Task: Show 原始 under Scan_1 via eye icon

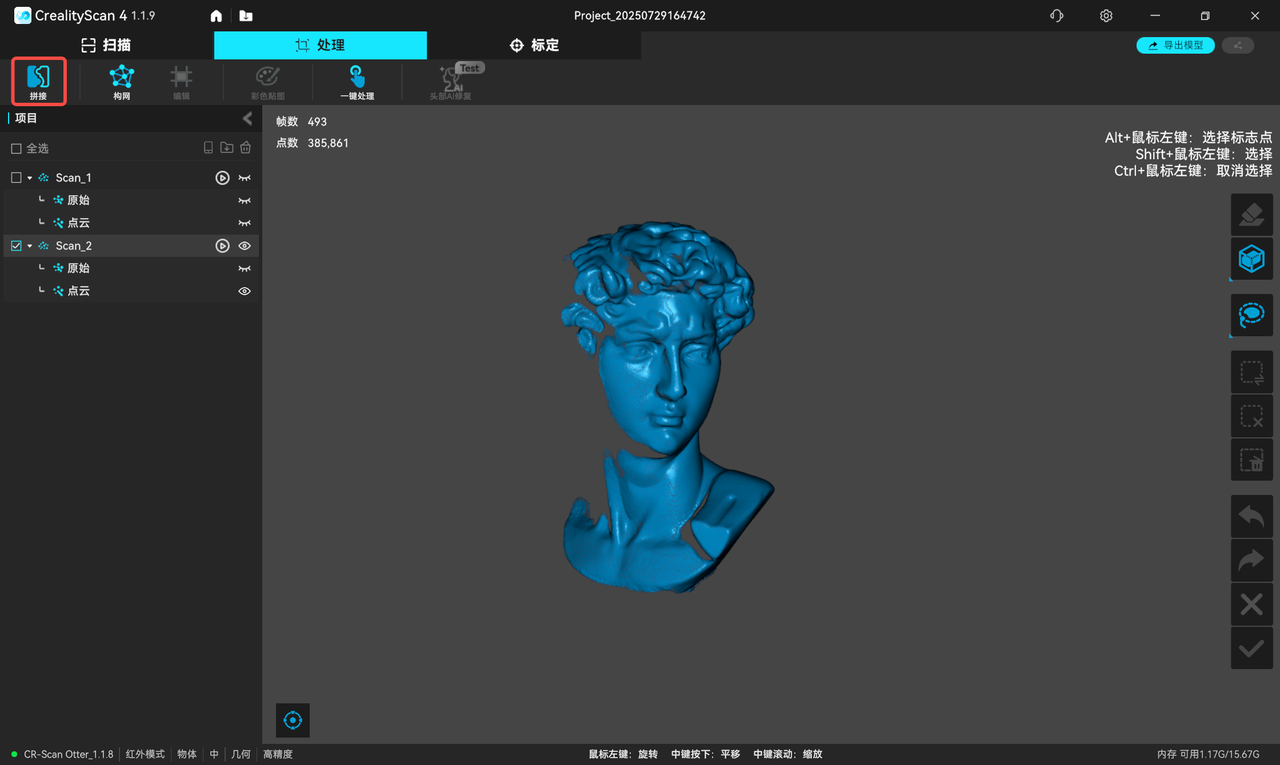Action: (x=244, y=200)
